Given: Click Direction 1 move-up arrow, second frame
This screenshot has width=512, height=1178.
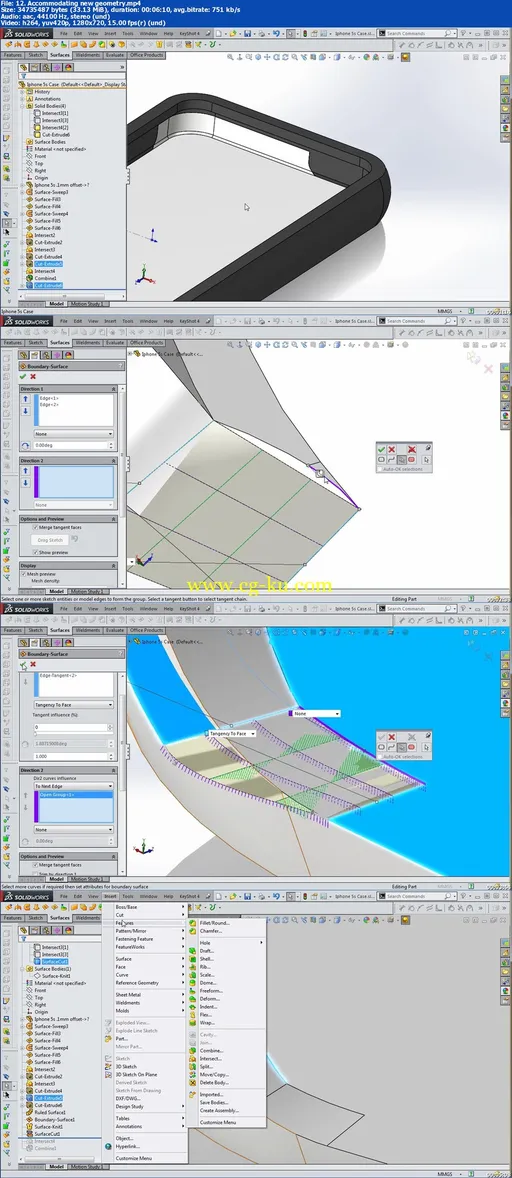Looking at the screenshot, I should pyautogui.click(x=26, y=399).
